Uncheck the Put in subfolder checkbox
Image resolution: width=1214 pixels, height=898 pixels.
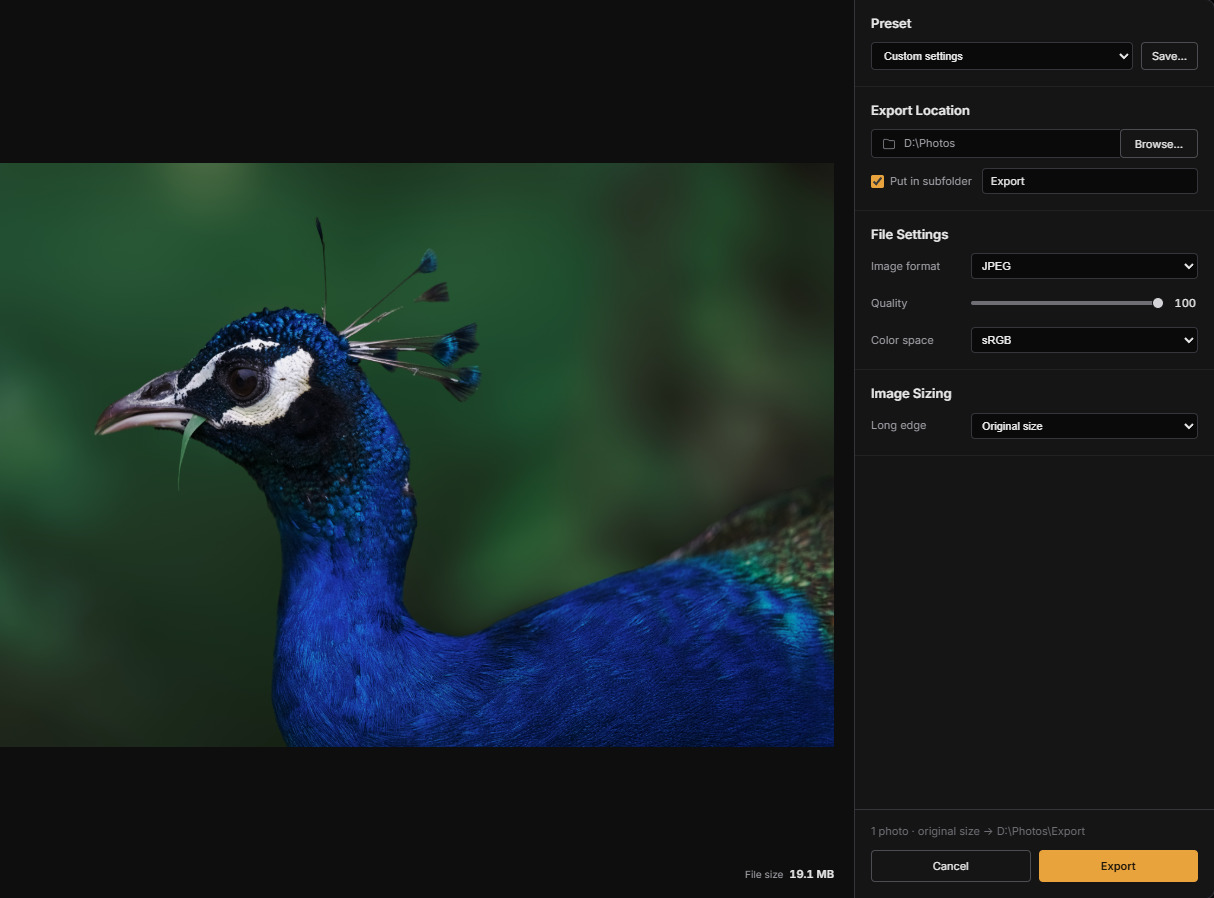pyautogui.click(x=878, y=181)
